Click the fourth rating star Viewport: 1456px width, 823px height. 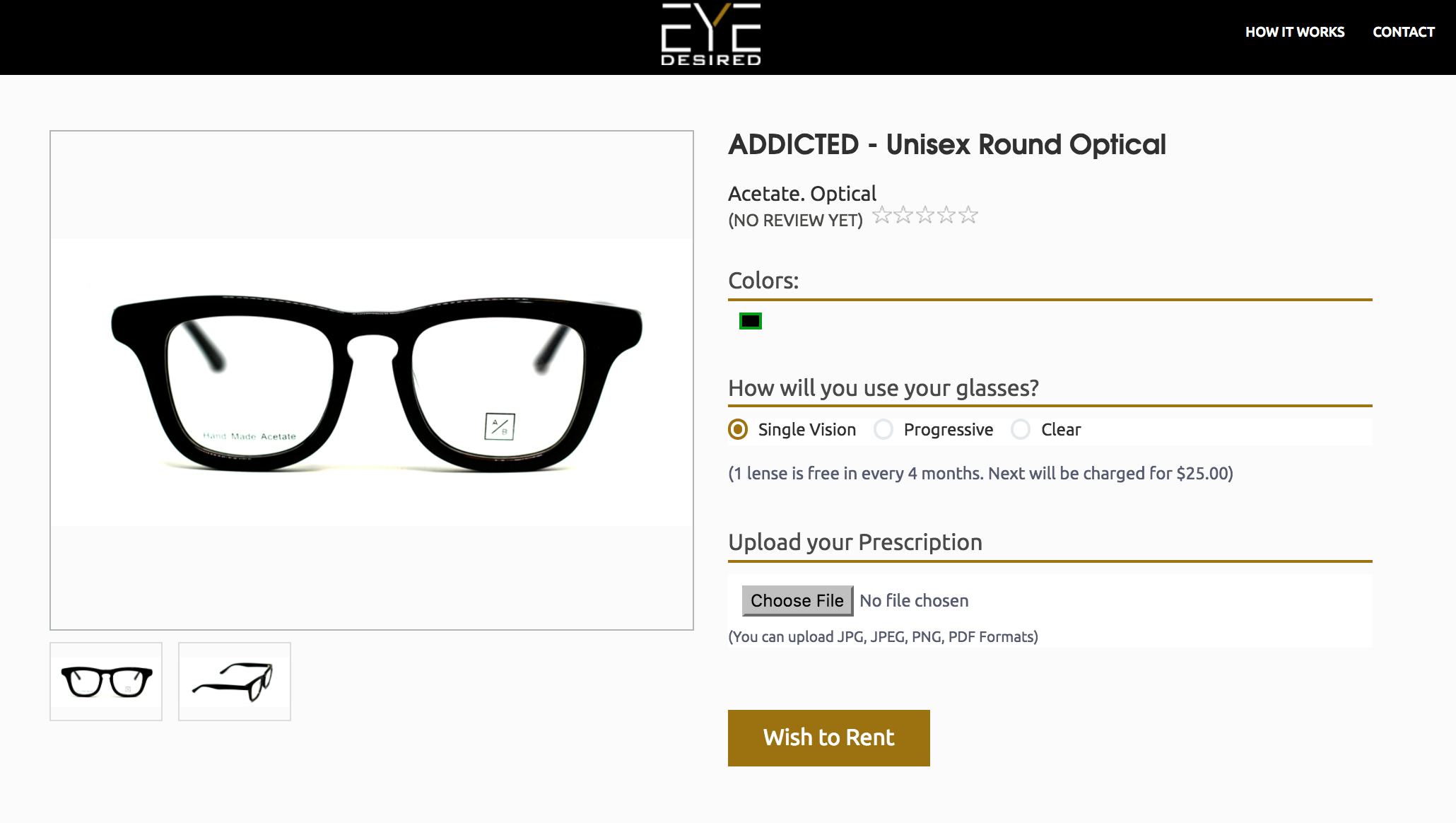pos(947,214)
